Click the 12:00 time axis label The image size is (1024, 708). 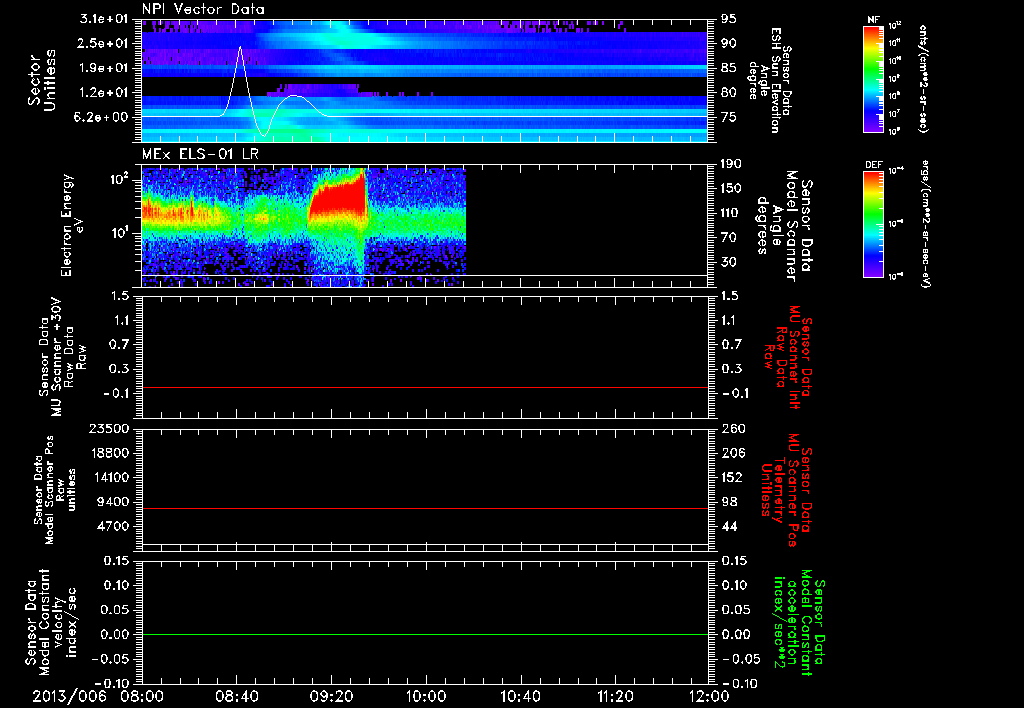[x=709, y=696]
